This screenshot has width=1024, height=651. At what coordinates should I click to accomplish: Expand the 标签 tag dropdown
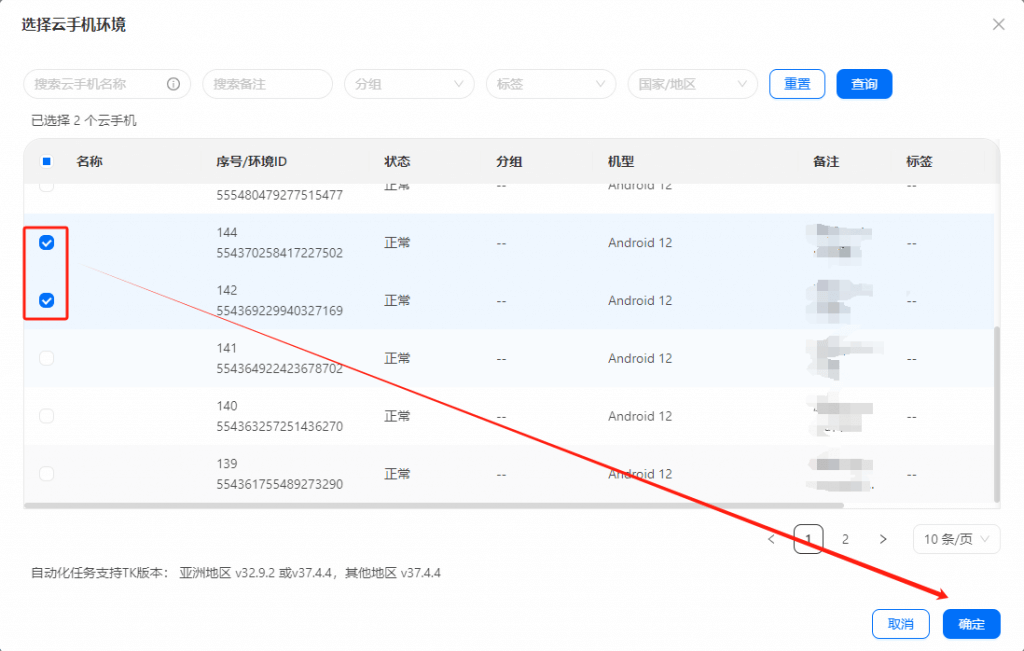coord(551,84)
